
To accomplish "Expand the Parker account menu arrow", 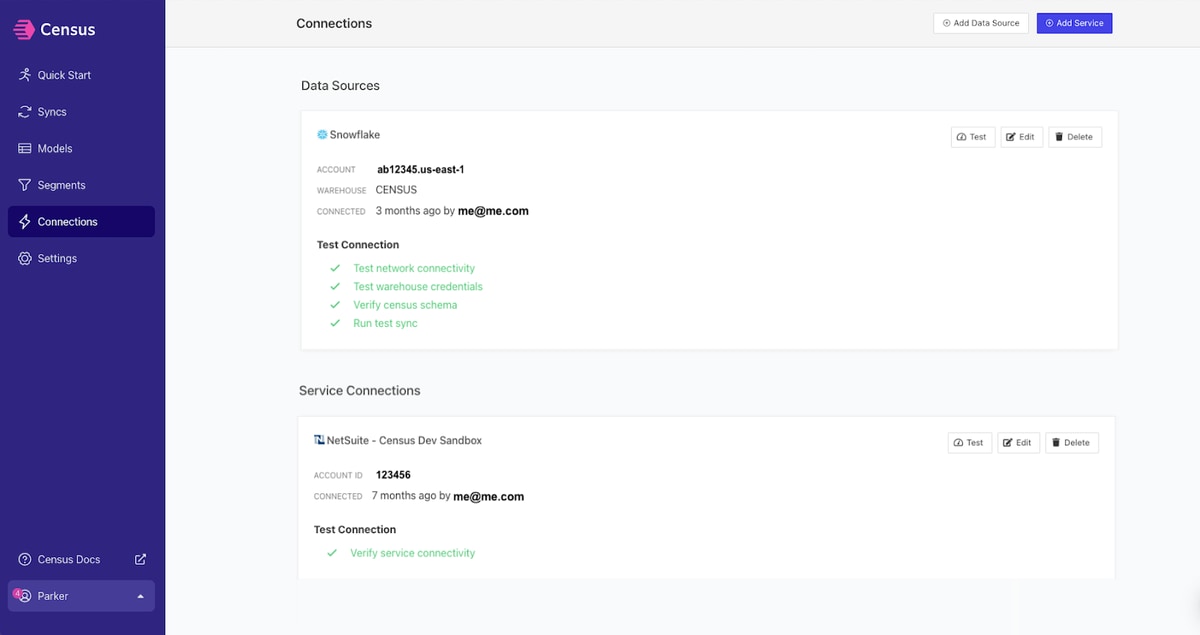I will 140,596.
